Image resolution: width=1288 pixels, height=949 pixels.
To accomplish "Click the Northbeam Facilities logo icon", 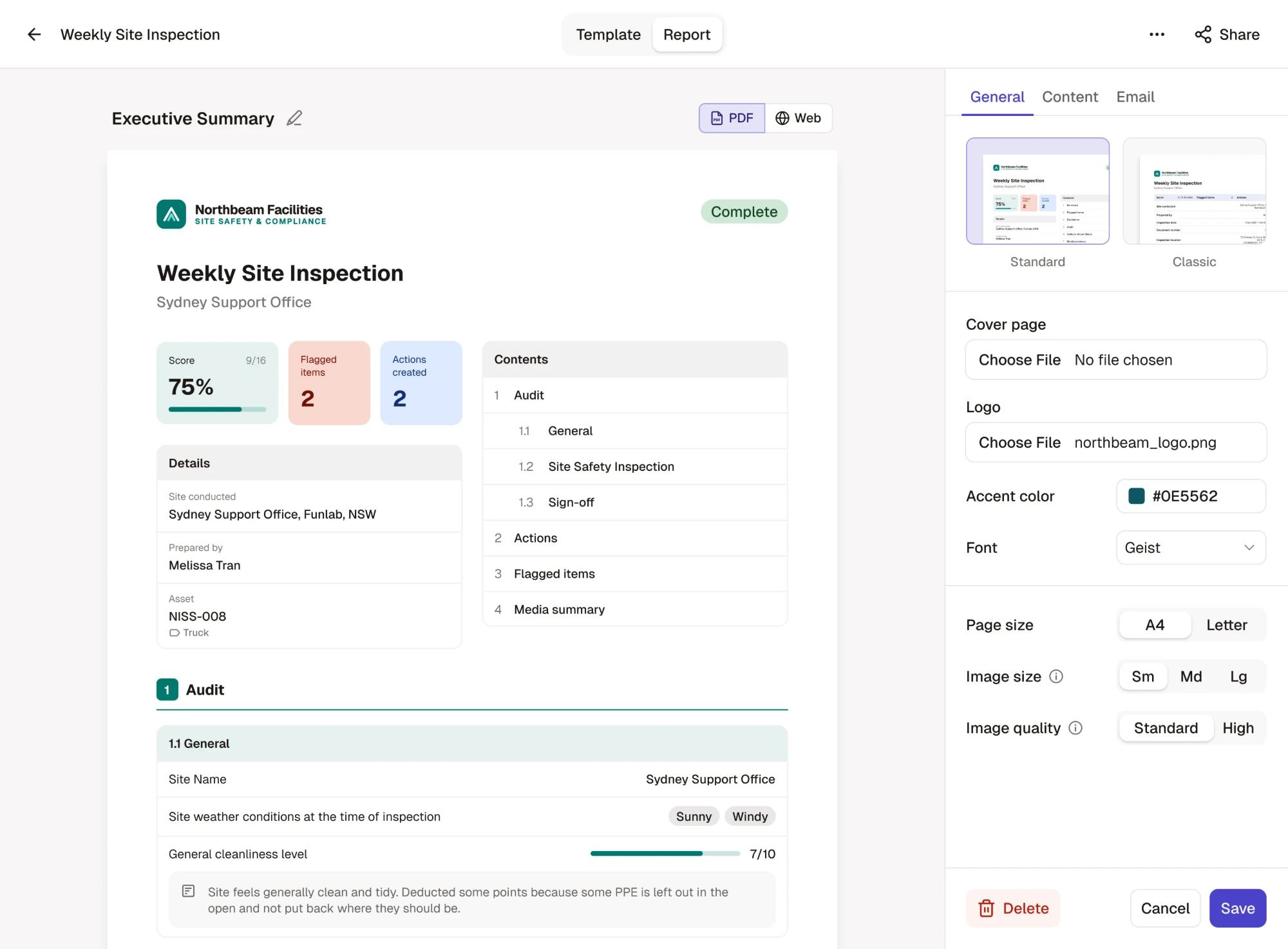I will coord(171,214).
